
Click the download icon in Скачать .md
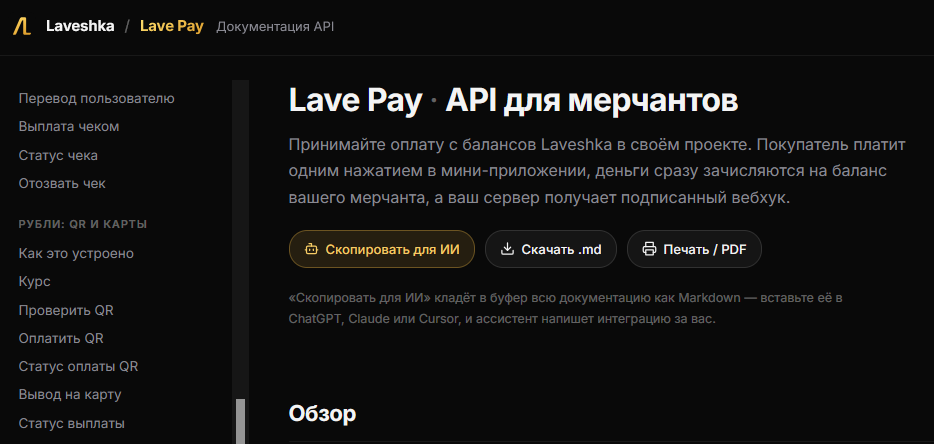[x=507, y=249]
